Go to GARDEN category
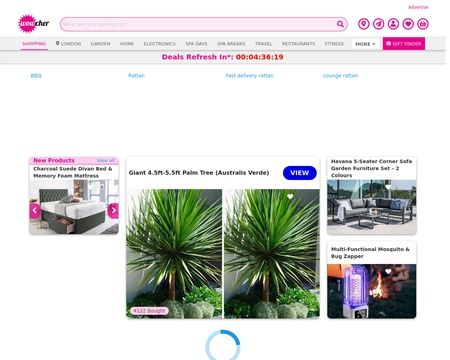 pos(100,44)
